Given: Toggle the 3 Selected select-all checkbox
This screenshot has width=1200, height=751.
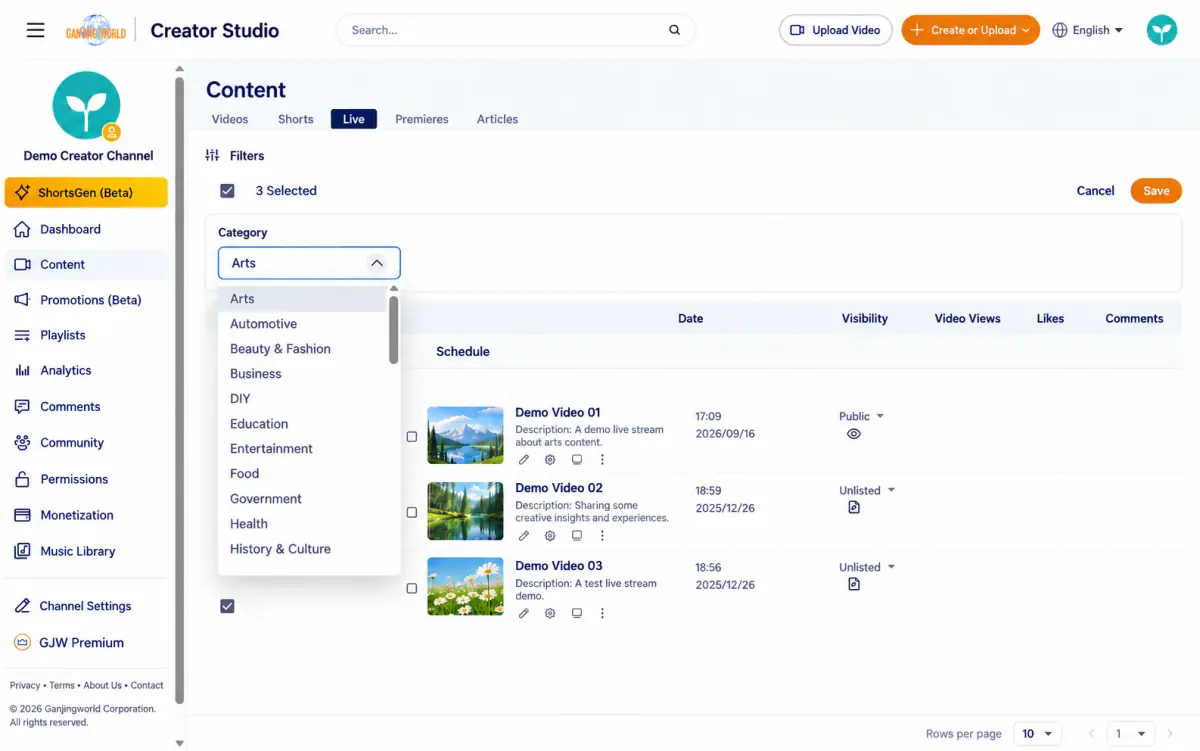Looking at the screenshot, I should pos(227,191).
